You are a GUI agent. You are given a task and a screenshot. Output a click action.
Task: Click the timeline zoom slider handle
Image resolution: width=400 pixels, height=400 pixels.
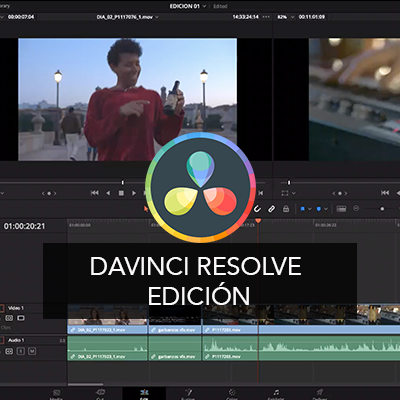pyautogui.click(x=382, y=209)
